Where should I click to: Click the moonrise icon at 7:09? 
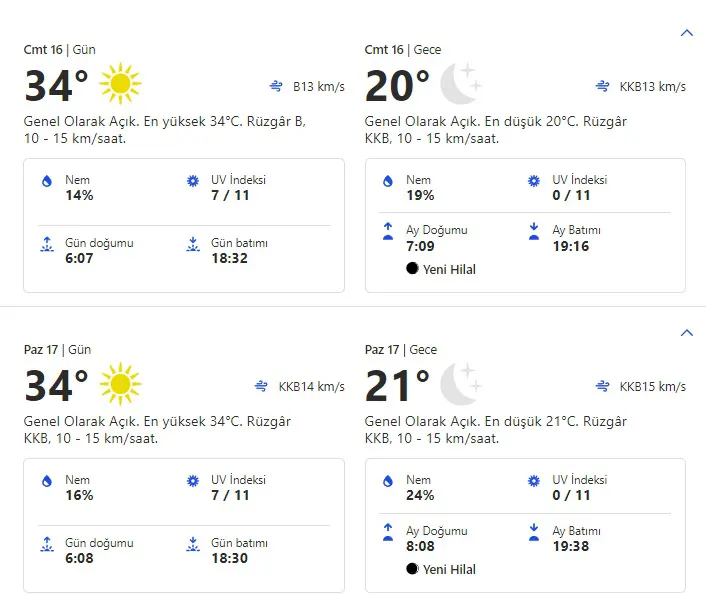tap(388, 231)
